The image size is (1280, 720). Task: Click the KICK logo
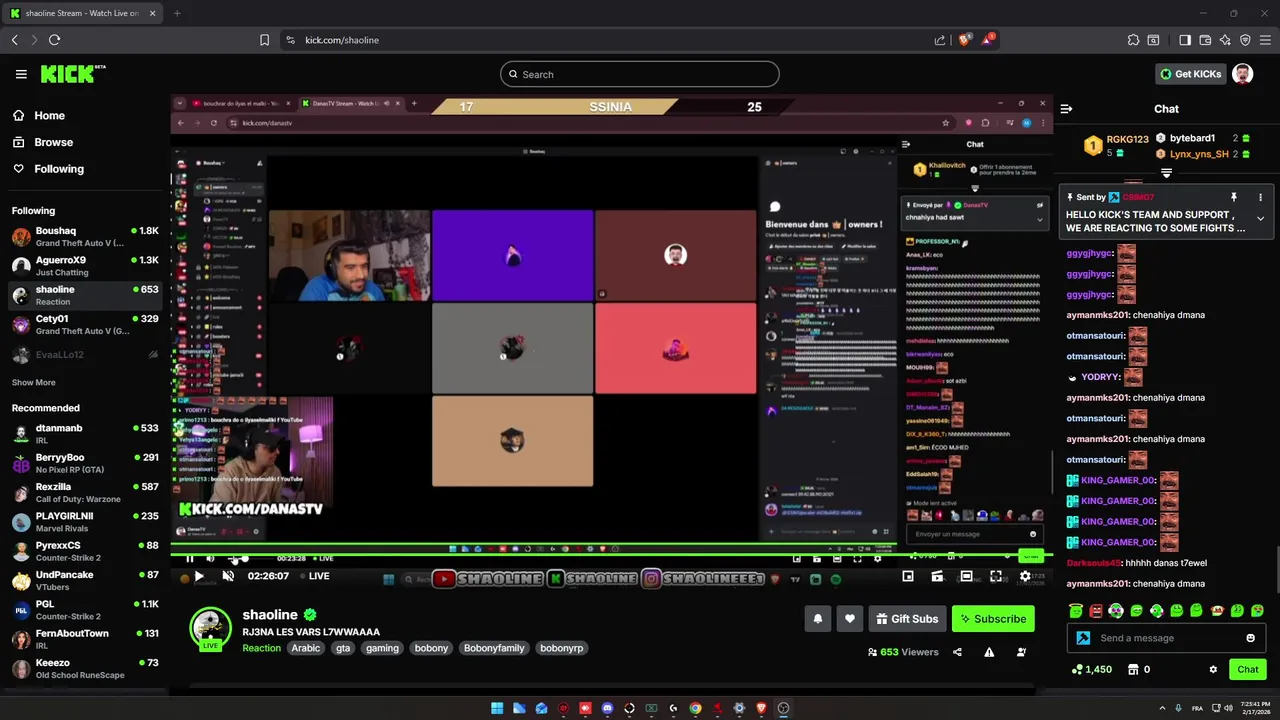73,74
